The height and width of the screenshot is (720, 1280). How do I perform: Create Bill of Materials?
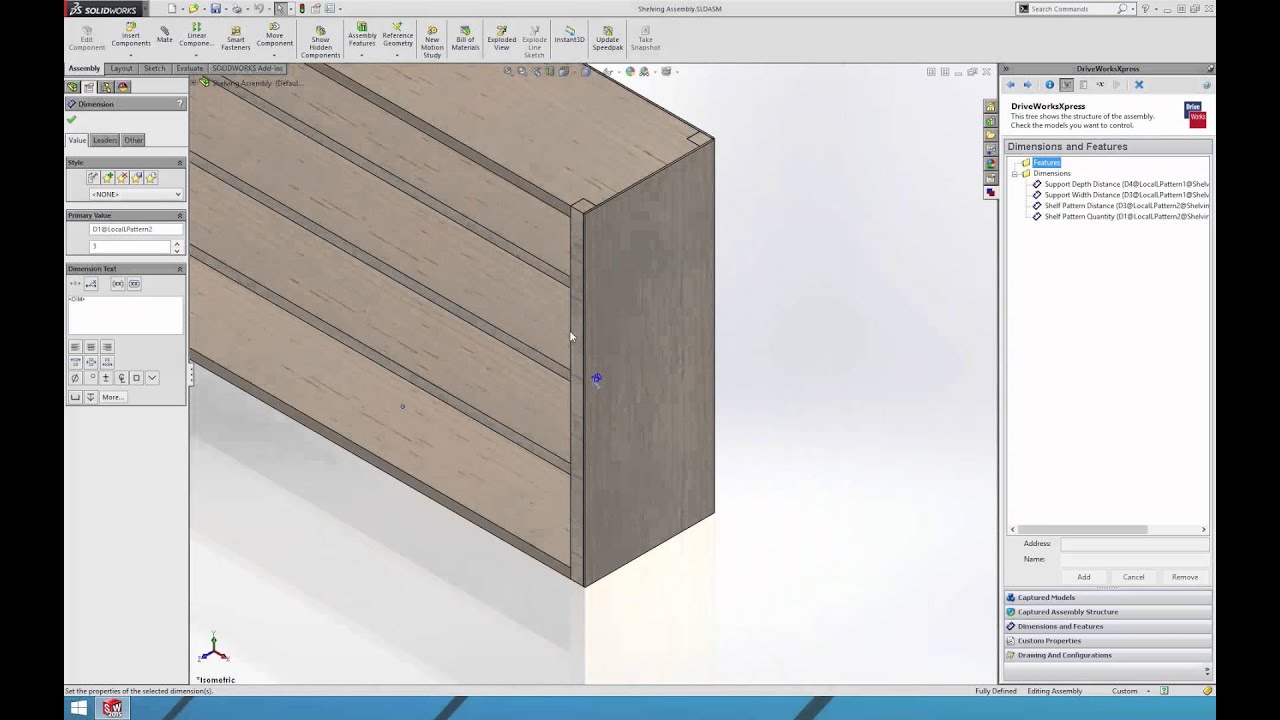click(x=465, y=38)
